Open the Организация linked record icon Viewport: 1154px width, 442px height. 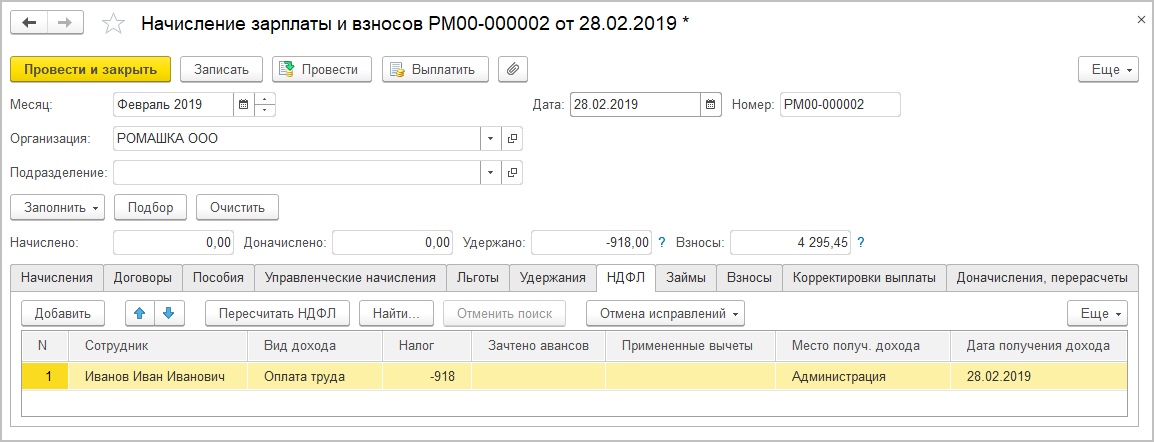(512, 138)
